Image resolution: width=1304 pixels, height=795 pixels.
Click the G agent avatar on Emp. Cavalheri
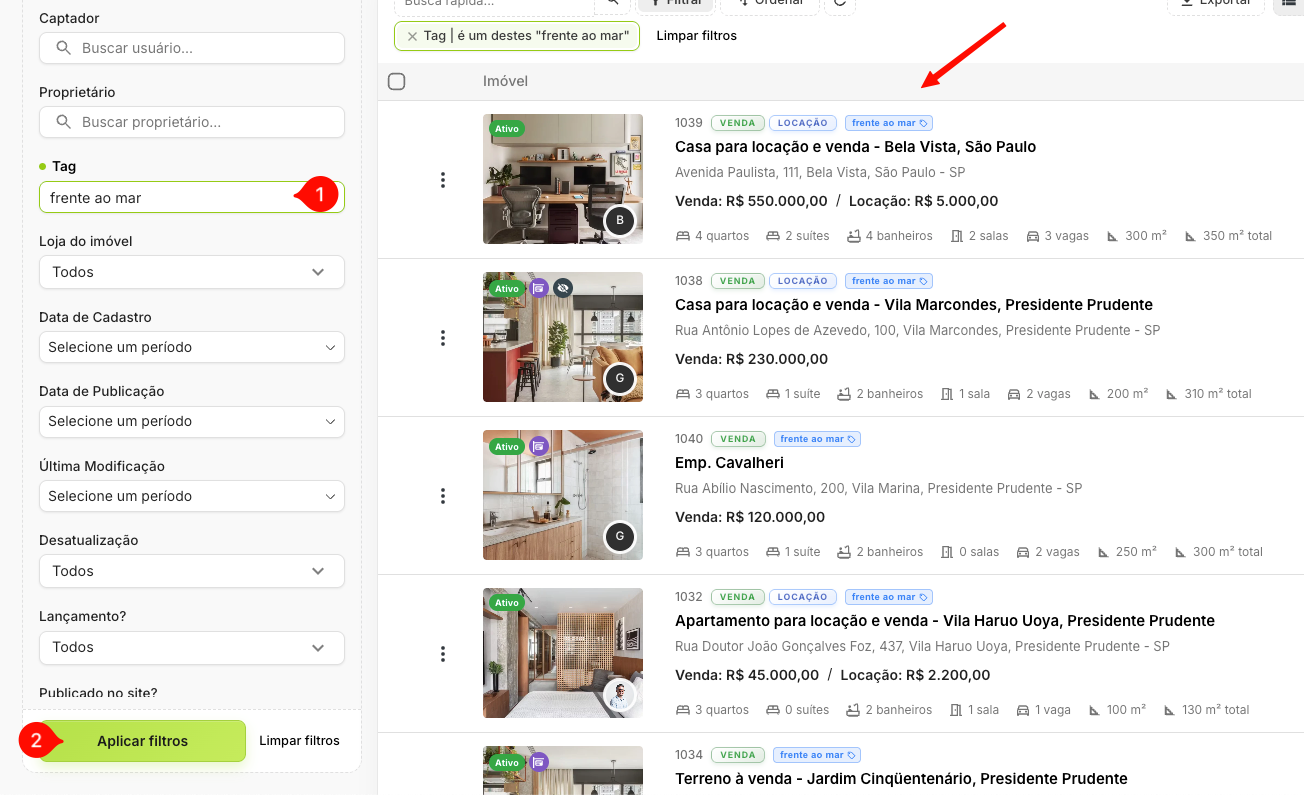coord(620,536)
